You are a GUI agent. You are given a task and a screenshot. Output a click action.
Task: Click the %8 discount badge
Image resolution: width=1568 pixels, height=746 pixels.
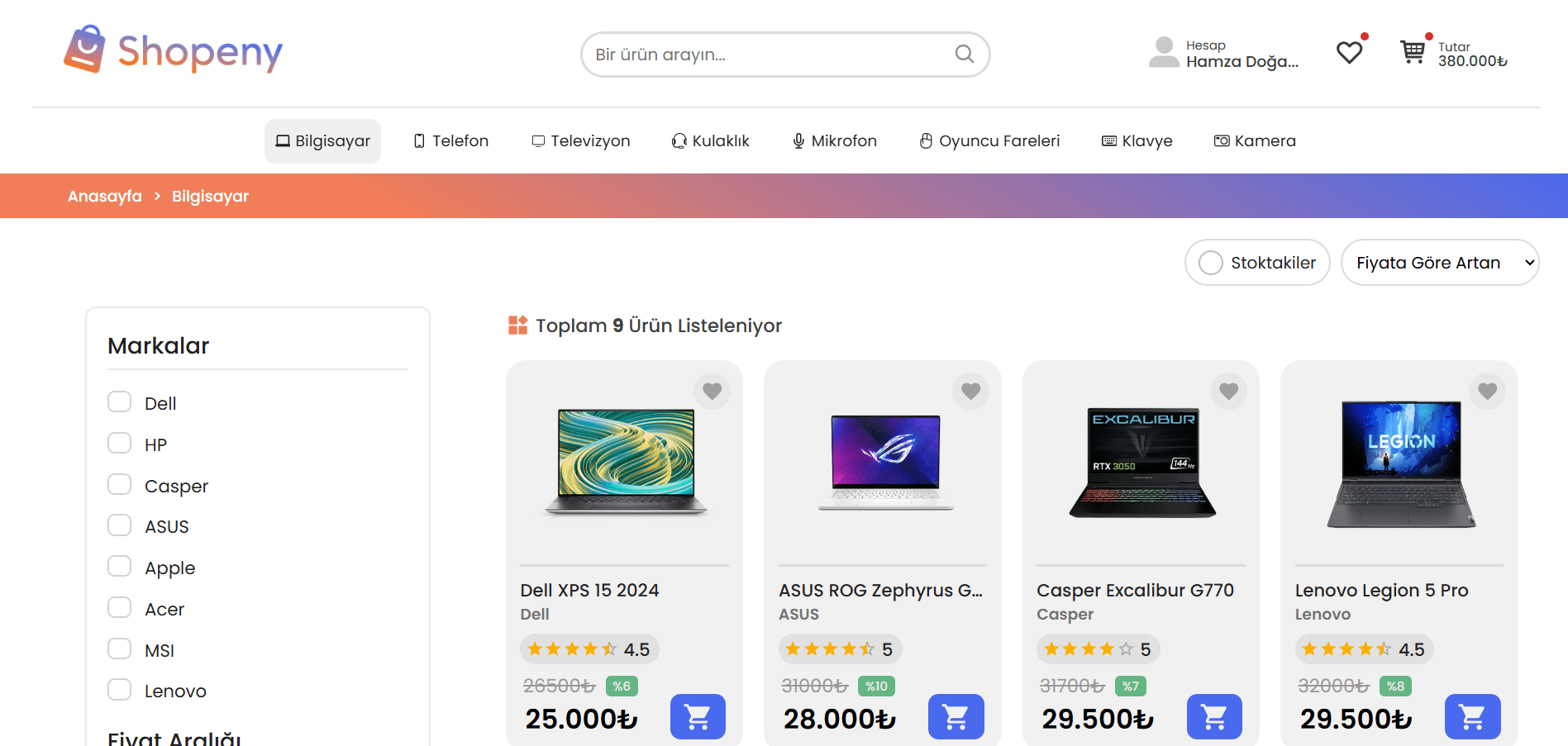coord(1396,687)
